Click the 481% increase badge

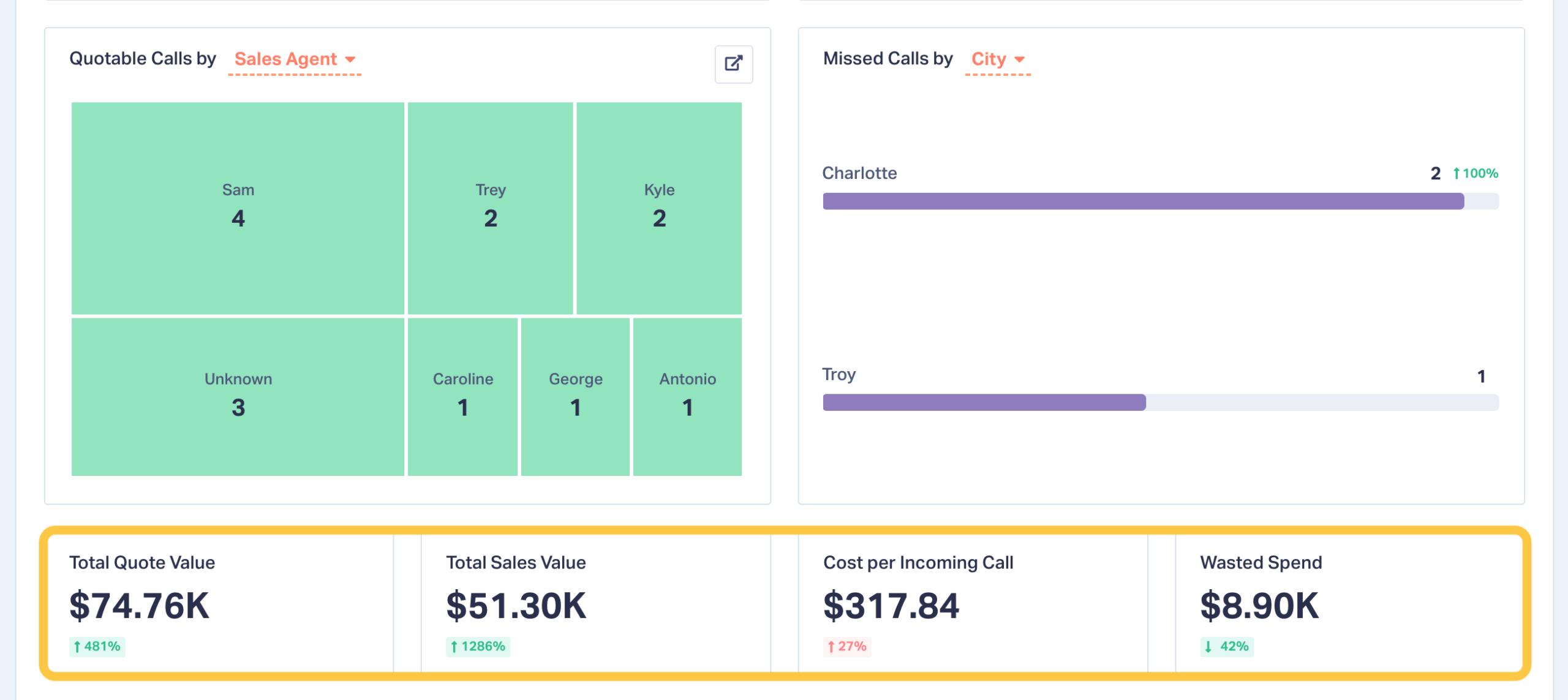click(97, 646)
